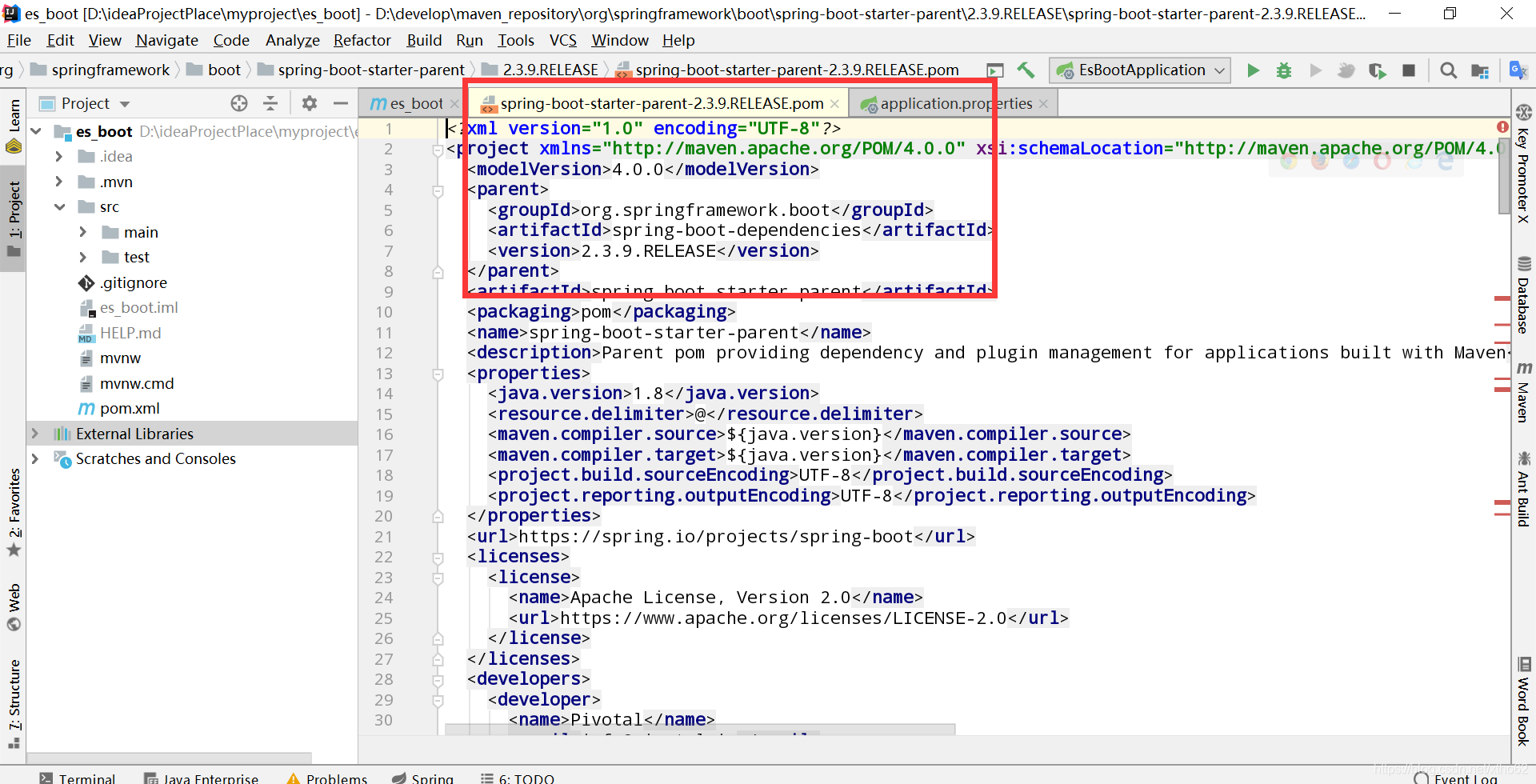
Task: Open the Project Structure icon in the toolbar
Action: point(1480,70)
